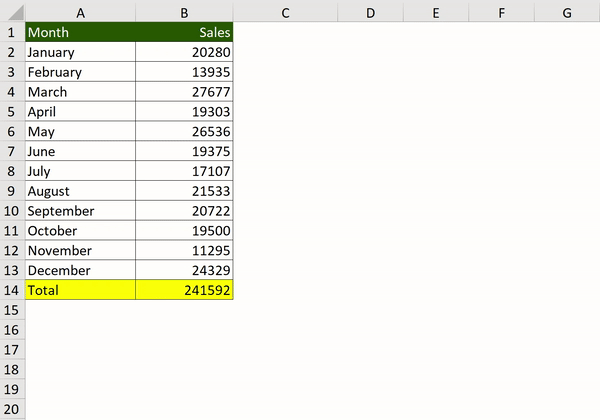Viewport: 600px width, 420px height.
Task: Click the Month header cell
Action: coord(80,32)
